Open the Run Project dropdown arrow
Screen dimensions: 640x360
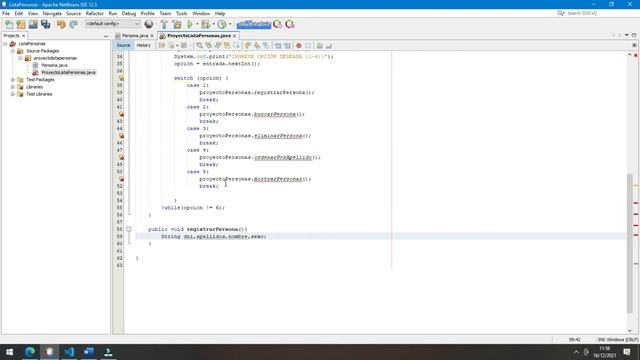coord(197,24)
